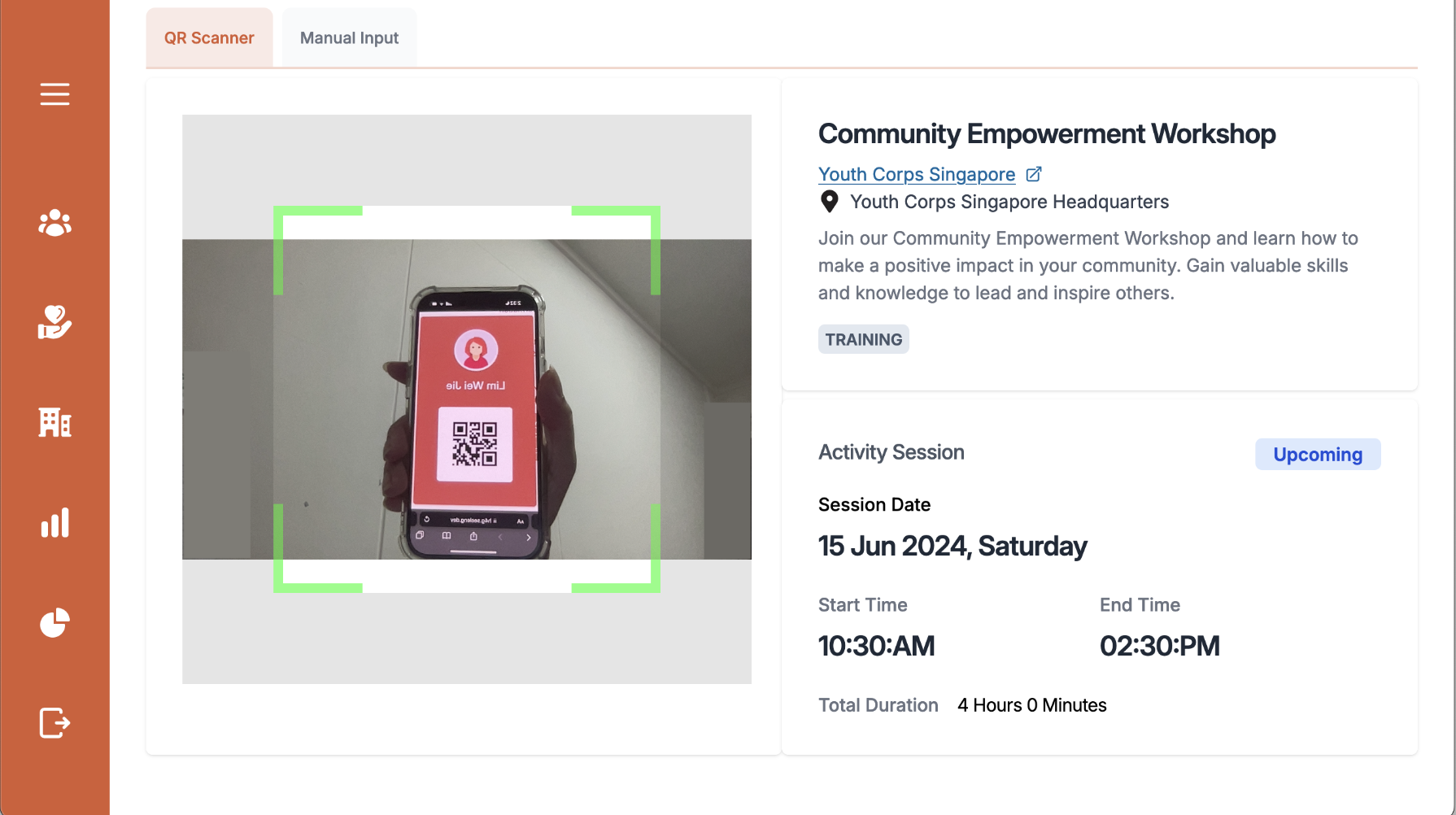Click the QR scanner camera preview

click(x=467, y=399)
